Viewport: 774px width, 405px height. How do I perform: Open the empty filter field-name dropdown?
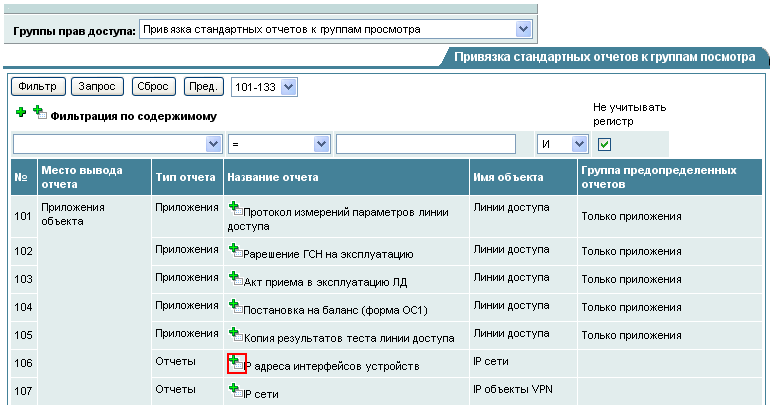(x=117, y=144)
